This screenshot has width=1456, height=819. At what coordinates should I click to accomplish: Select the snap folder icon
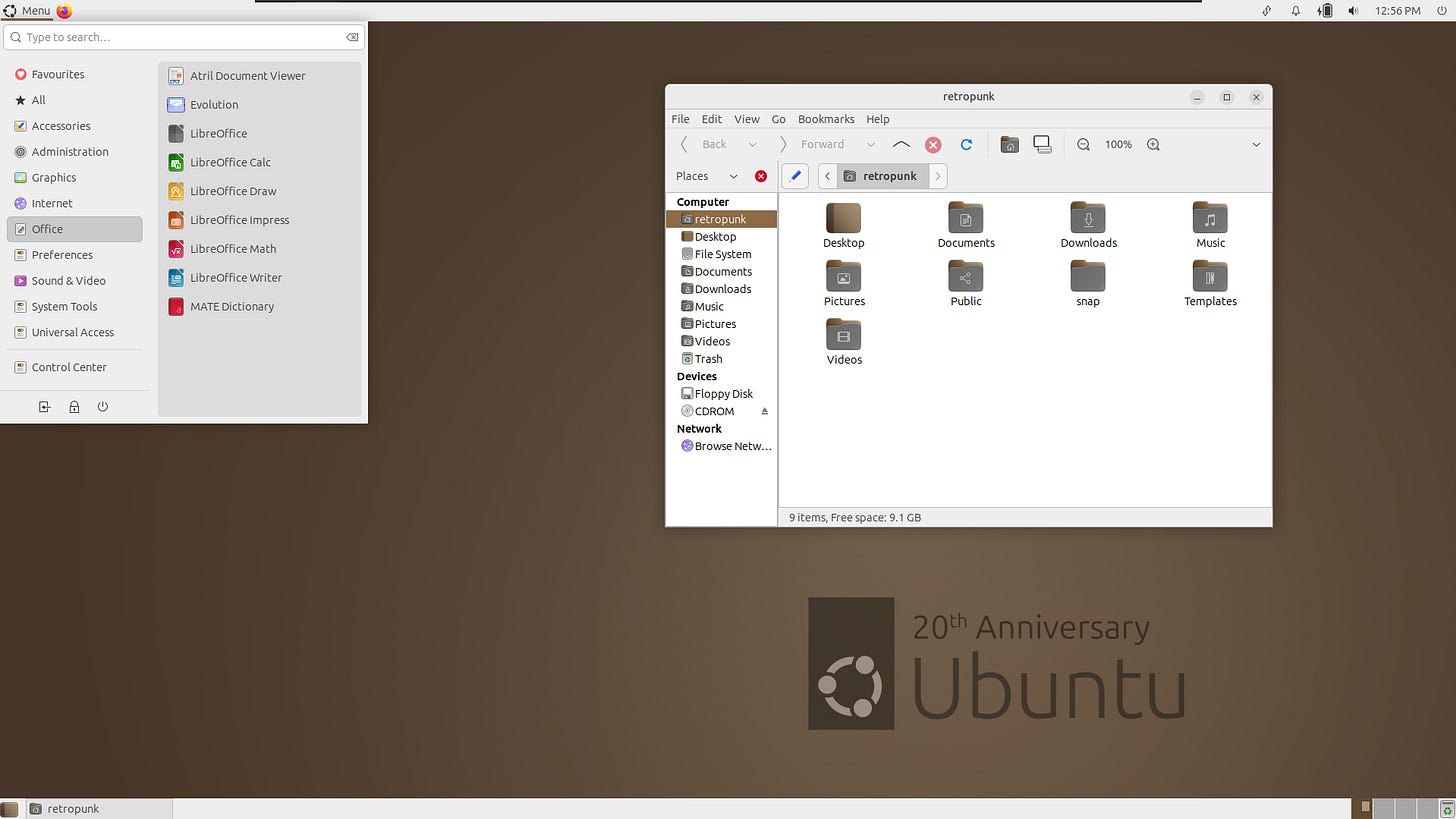[x=1088, y=276]
